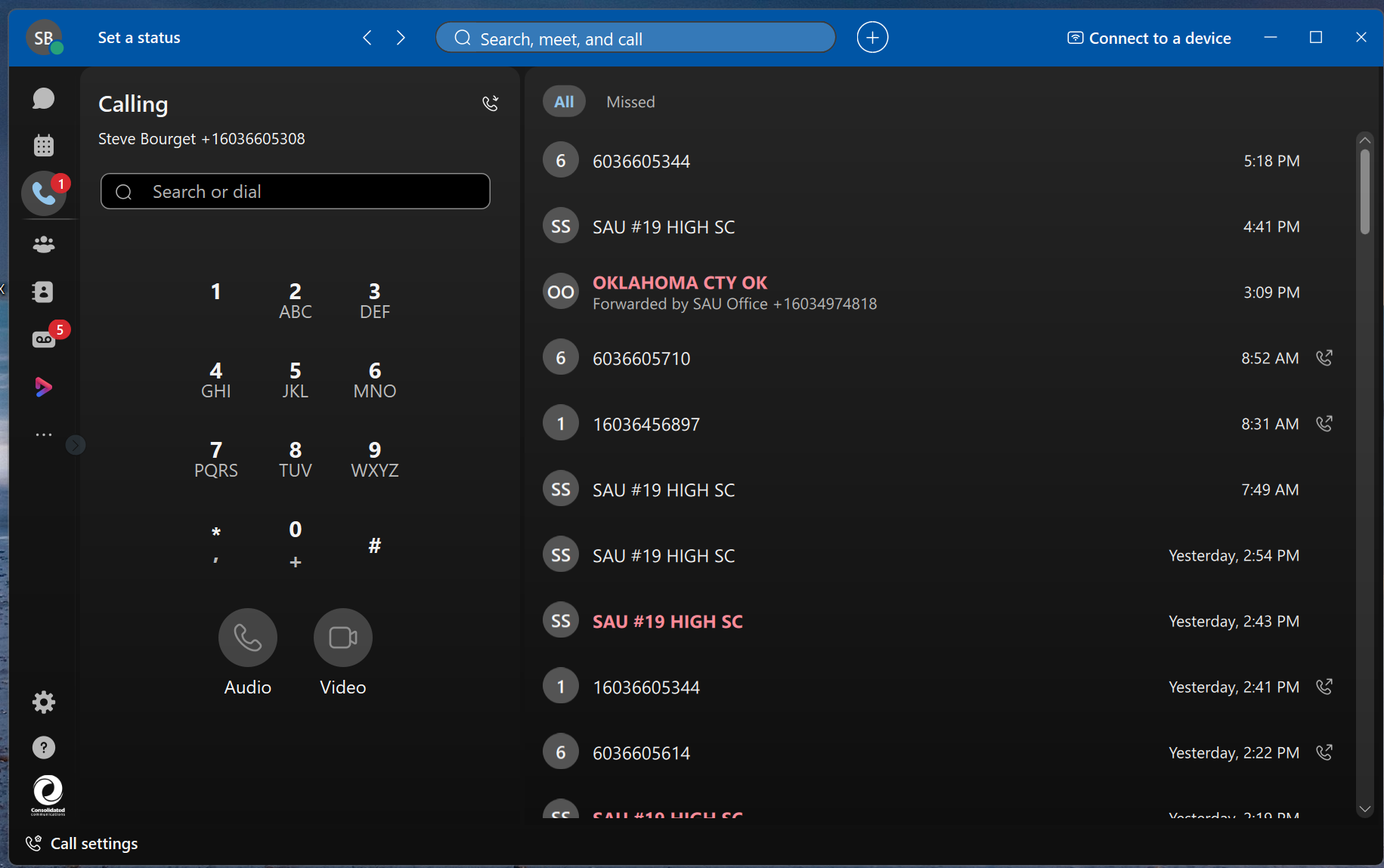This screenshot has height=868, width=1384.
Task: Click outgoing call icon for 16036605344
Action: click(x=1324, y=686)
